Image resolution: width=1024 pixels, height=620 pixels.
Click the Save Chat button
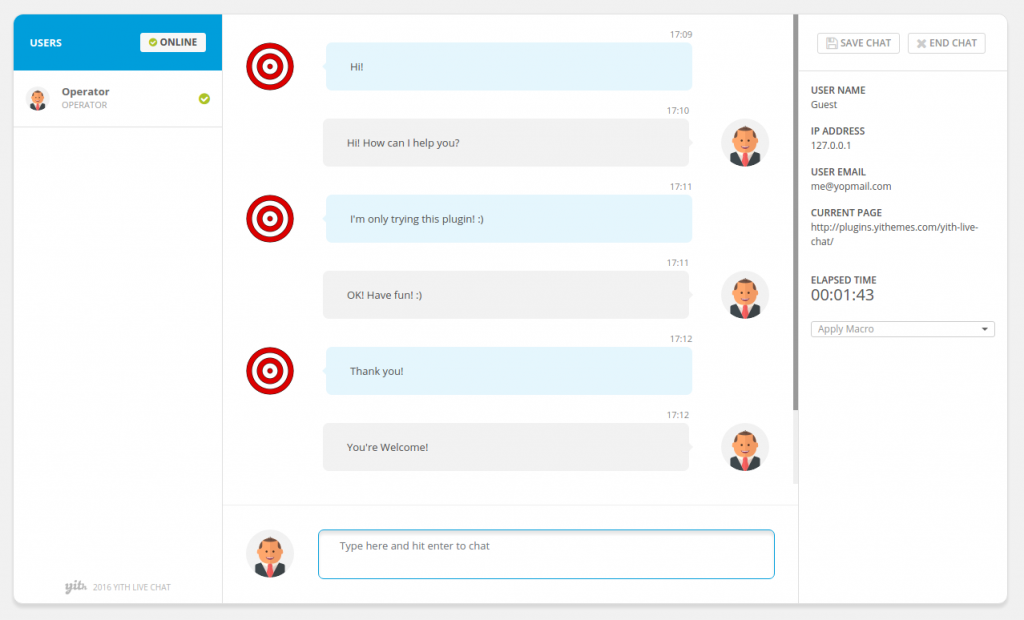tap(858, 43)
